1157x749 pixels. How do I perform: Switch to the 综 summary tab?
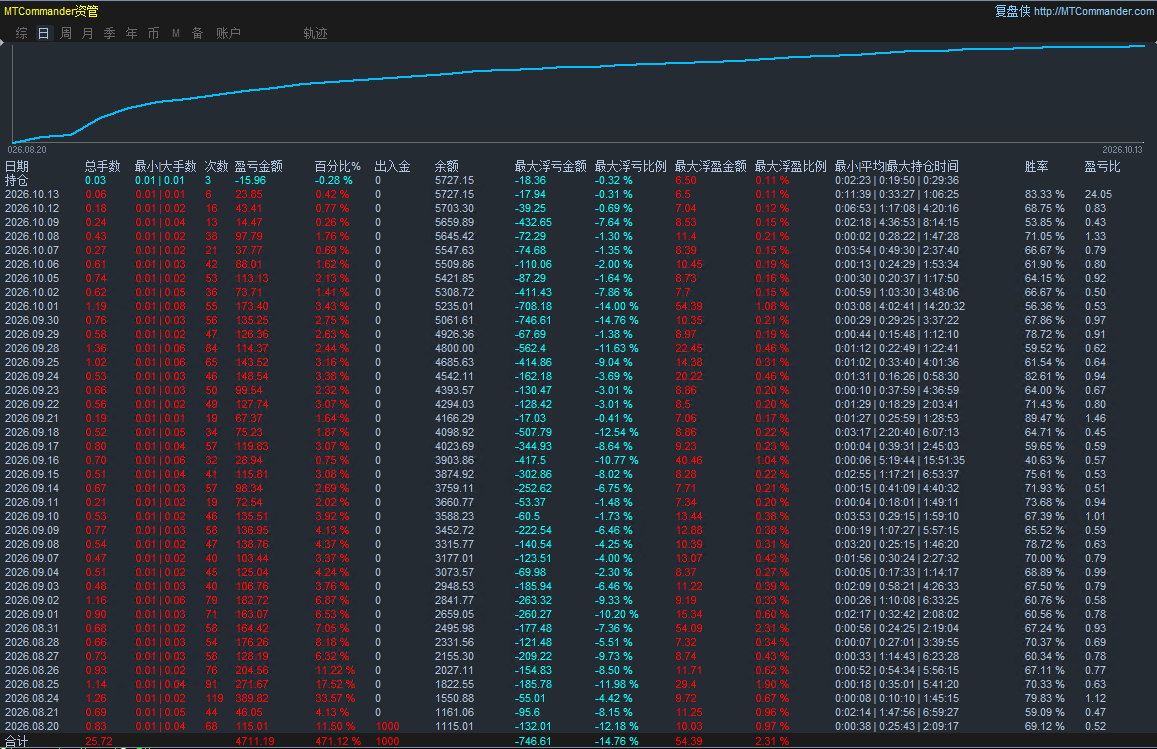click(x=22, y=33)
